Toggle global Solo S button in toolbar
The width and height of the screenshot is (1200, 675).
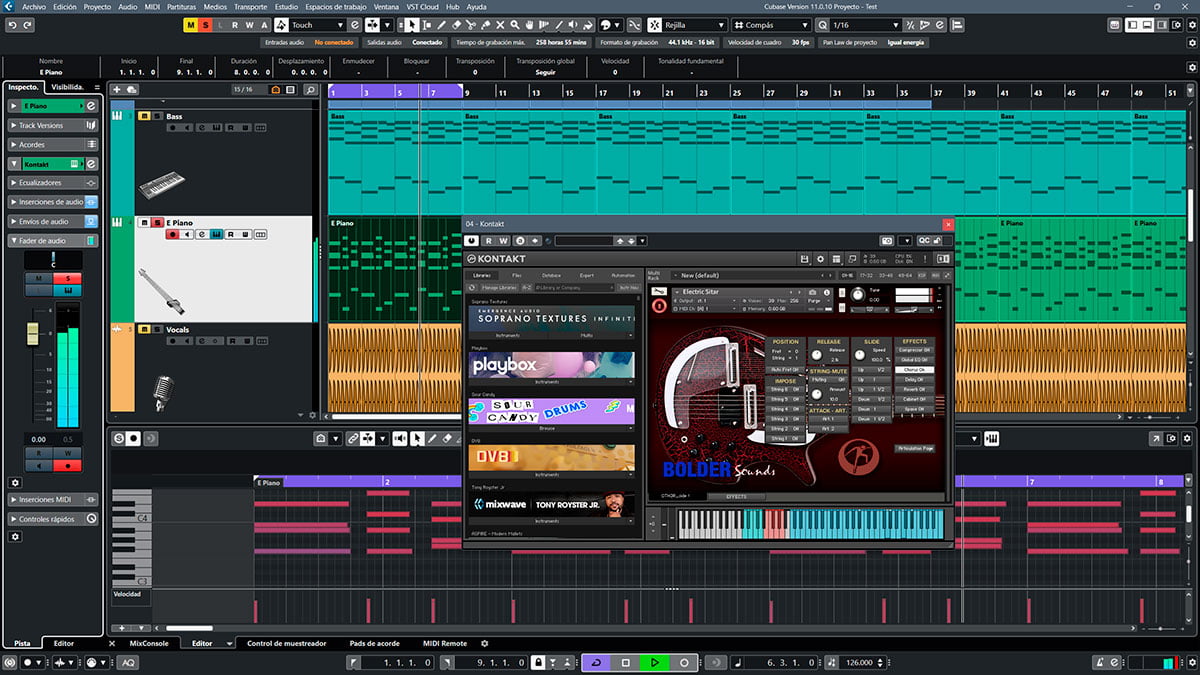[206, 25]
